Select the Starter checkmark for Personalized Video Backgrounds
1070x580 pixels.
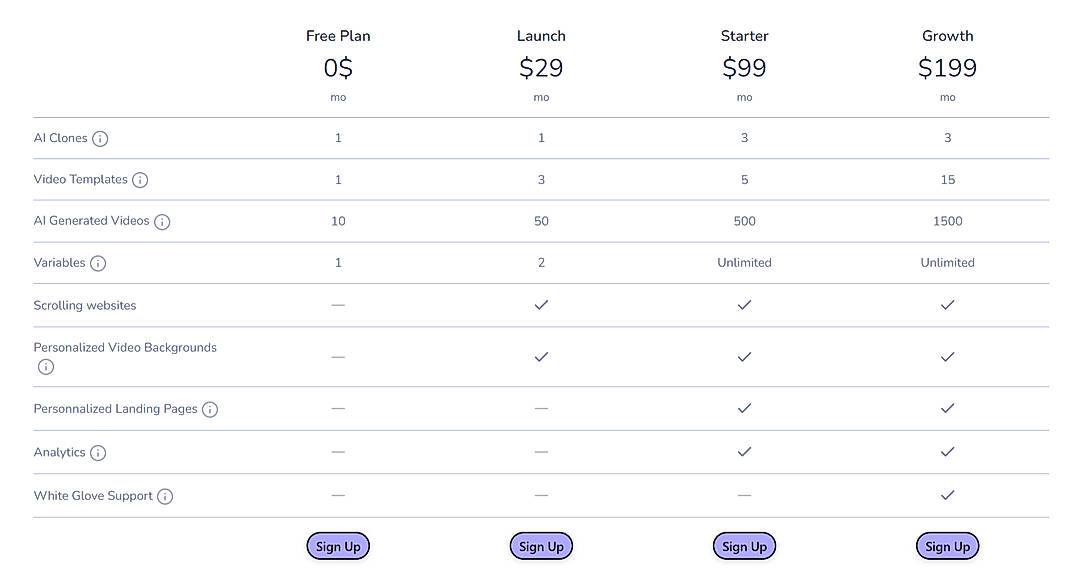(x=744, y=357)
